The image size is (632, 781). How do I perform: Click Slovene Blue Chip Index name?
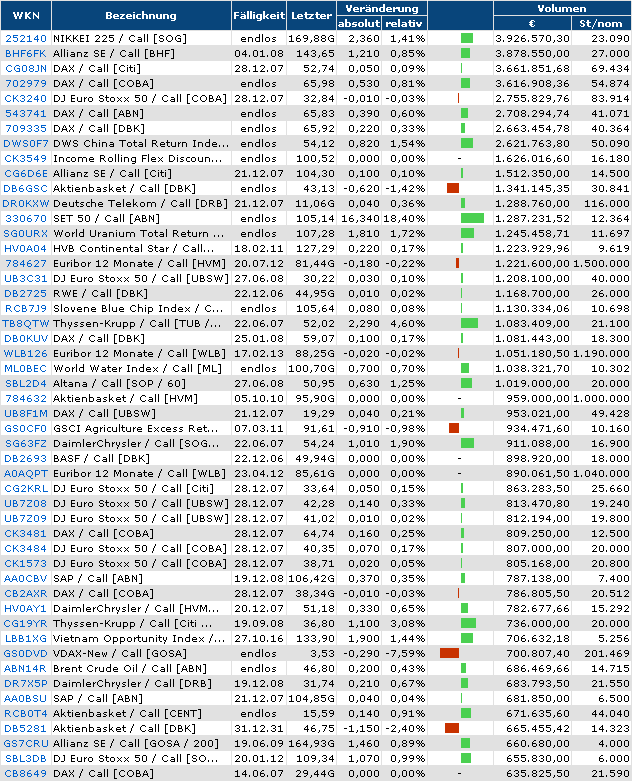pos(138,308)
